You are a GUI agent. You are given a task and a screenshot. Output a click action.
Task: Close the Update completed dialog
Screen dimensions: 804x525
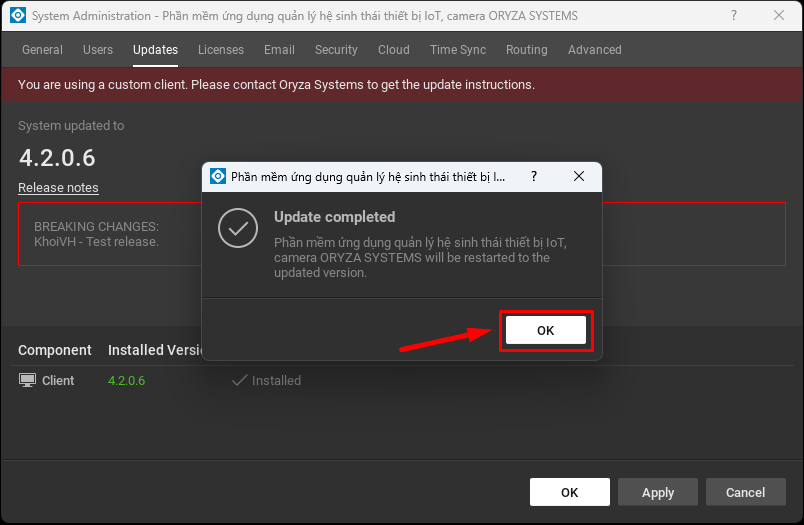[579, 176]
